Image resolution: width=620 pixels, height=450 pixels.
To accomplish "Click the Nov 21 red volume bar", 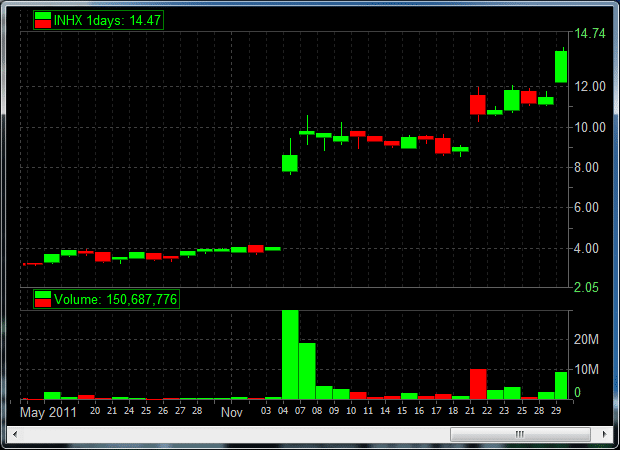I will pos(478,384).
